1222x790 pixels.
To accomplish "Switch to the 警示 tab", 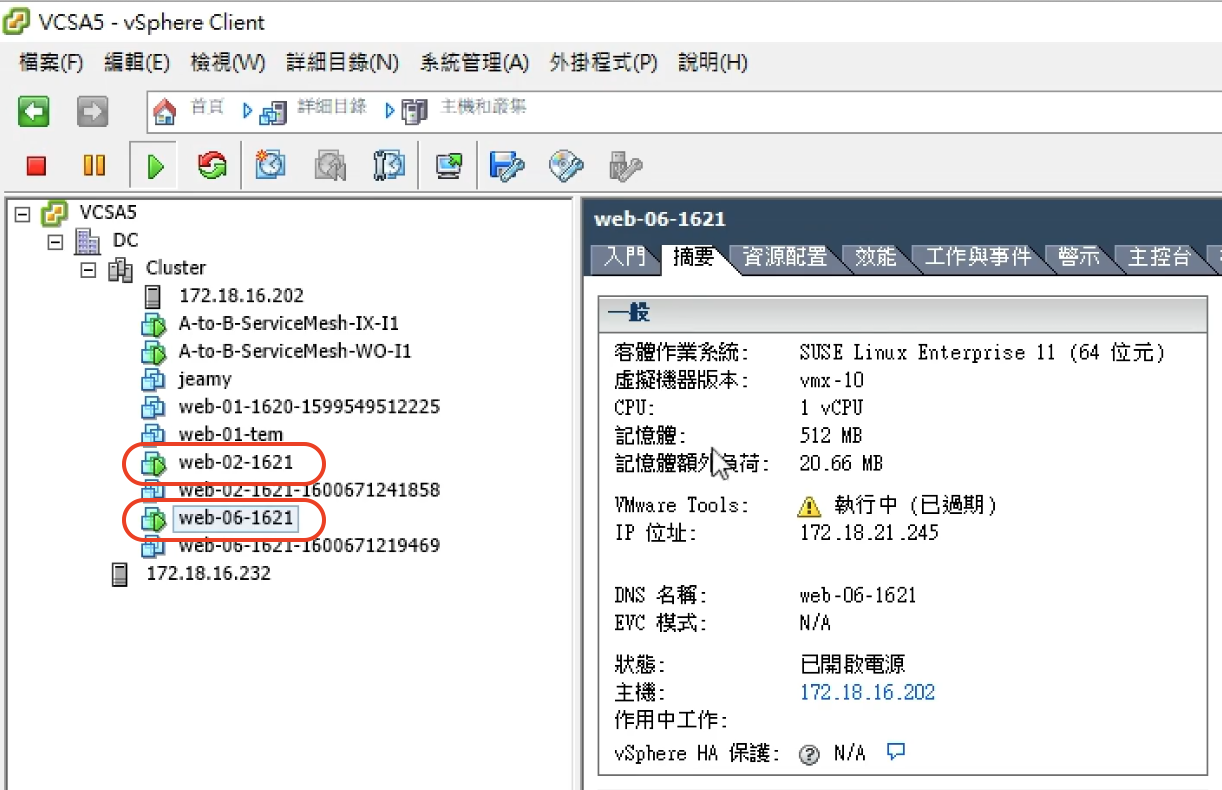I will [1079, 258].
